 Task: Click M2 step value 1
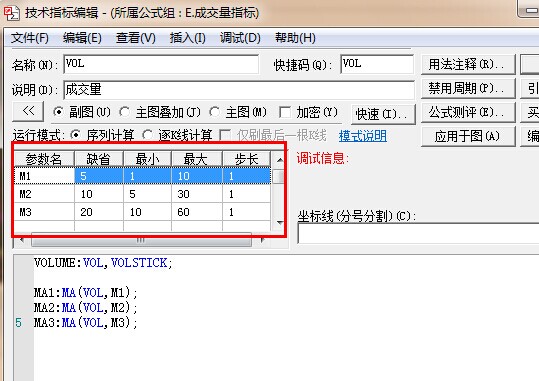click(246, 194)
